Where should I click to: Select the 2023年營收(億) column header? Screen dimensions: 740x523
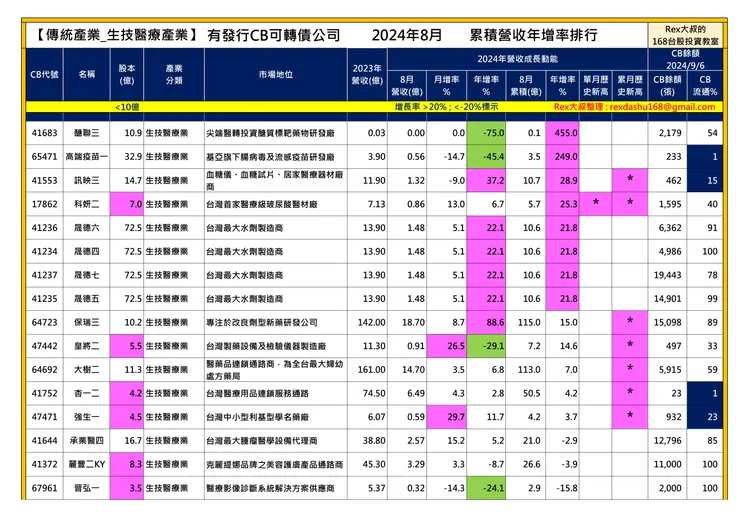point(368,75)
